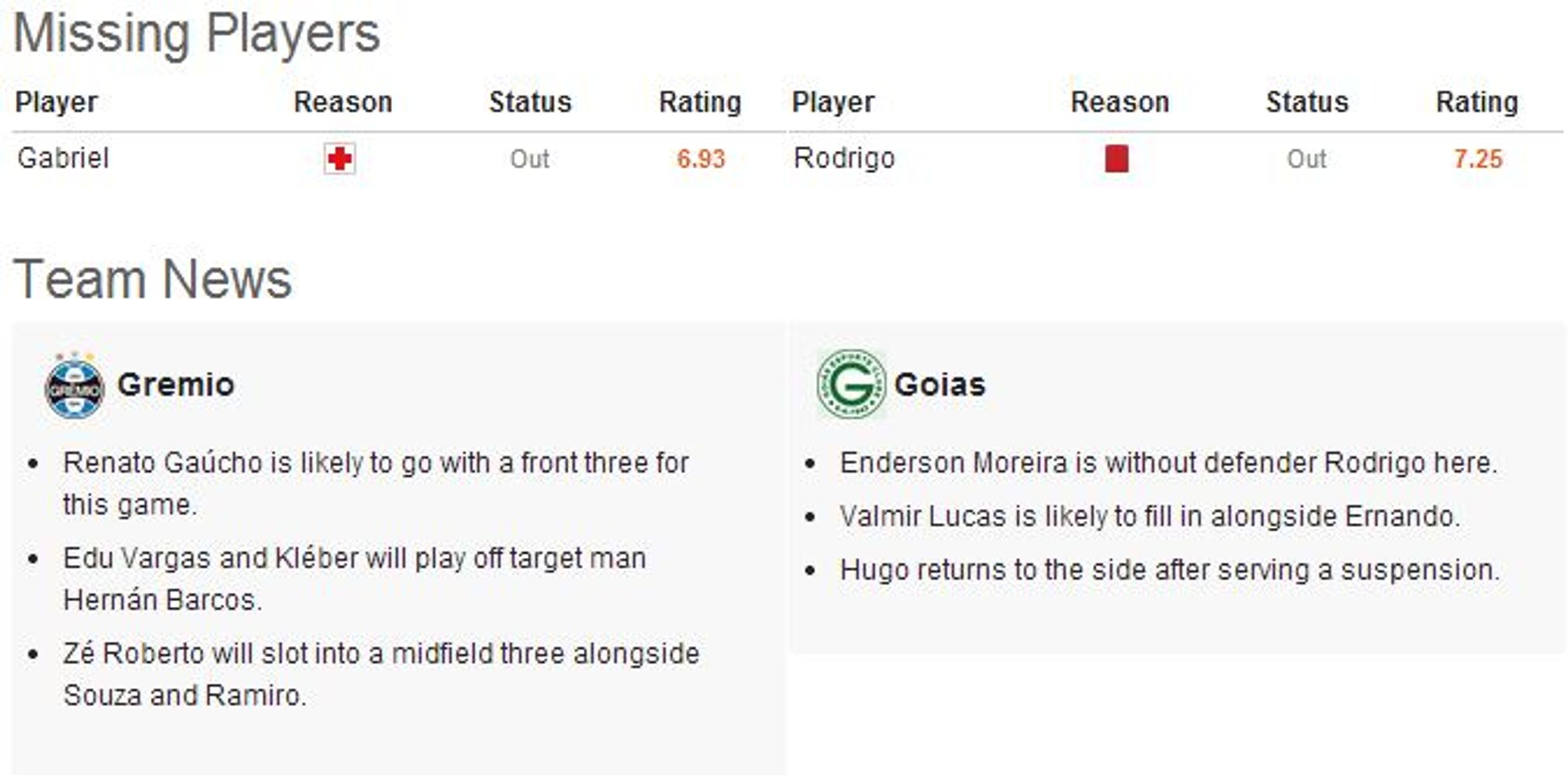Click Gabriel's red cross injury icon
This screenshot has height=775, width=1568.
pos(340,159)
